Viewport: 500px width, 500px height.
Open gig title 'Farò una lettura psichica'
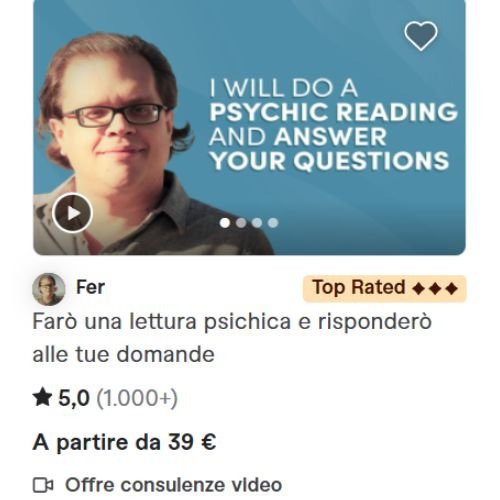click(232, 338)
